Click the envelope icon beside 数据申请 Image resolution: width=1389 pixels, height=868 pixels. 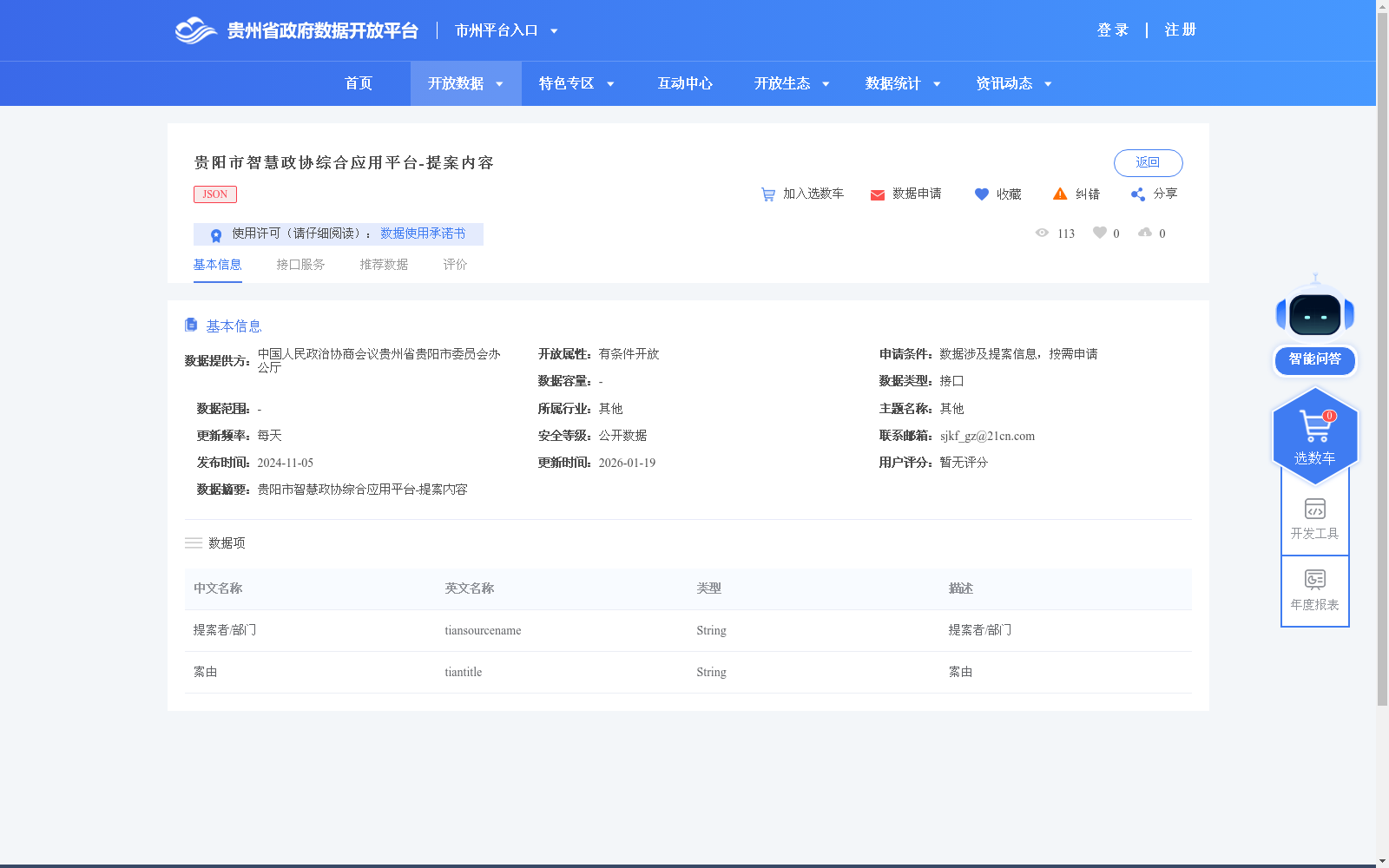pyautogui.click(x=878, y=194)
